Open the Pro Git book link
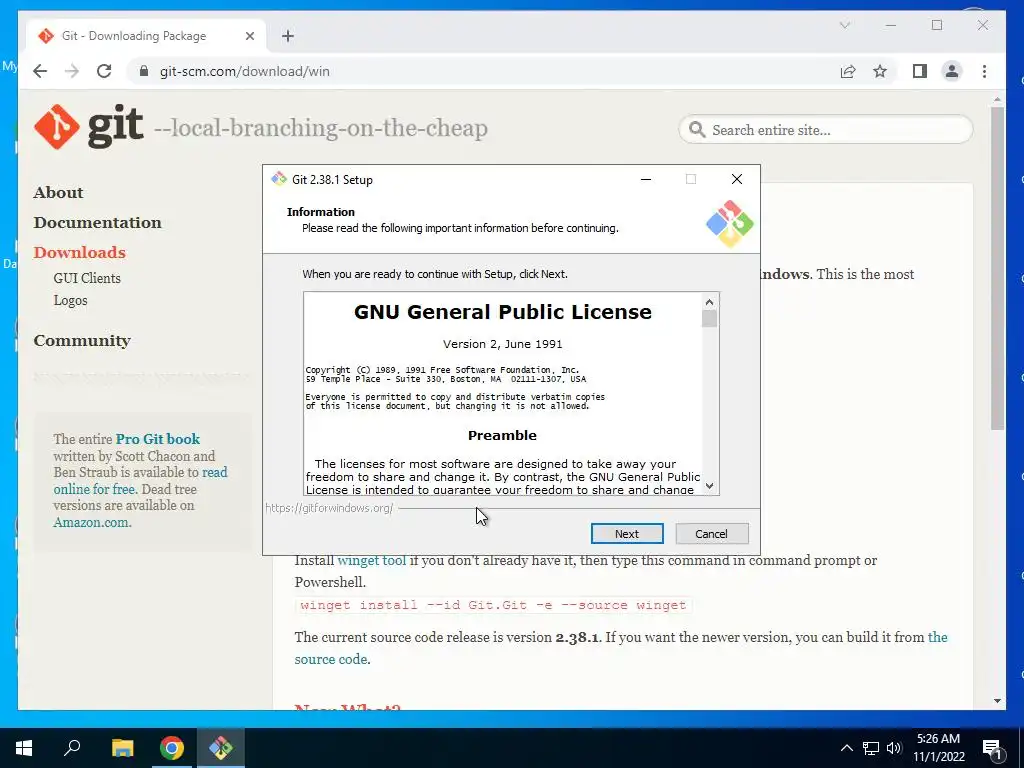 coord(158,439)
